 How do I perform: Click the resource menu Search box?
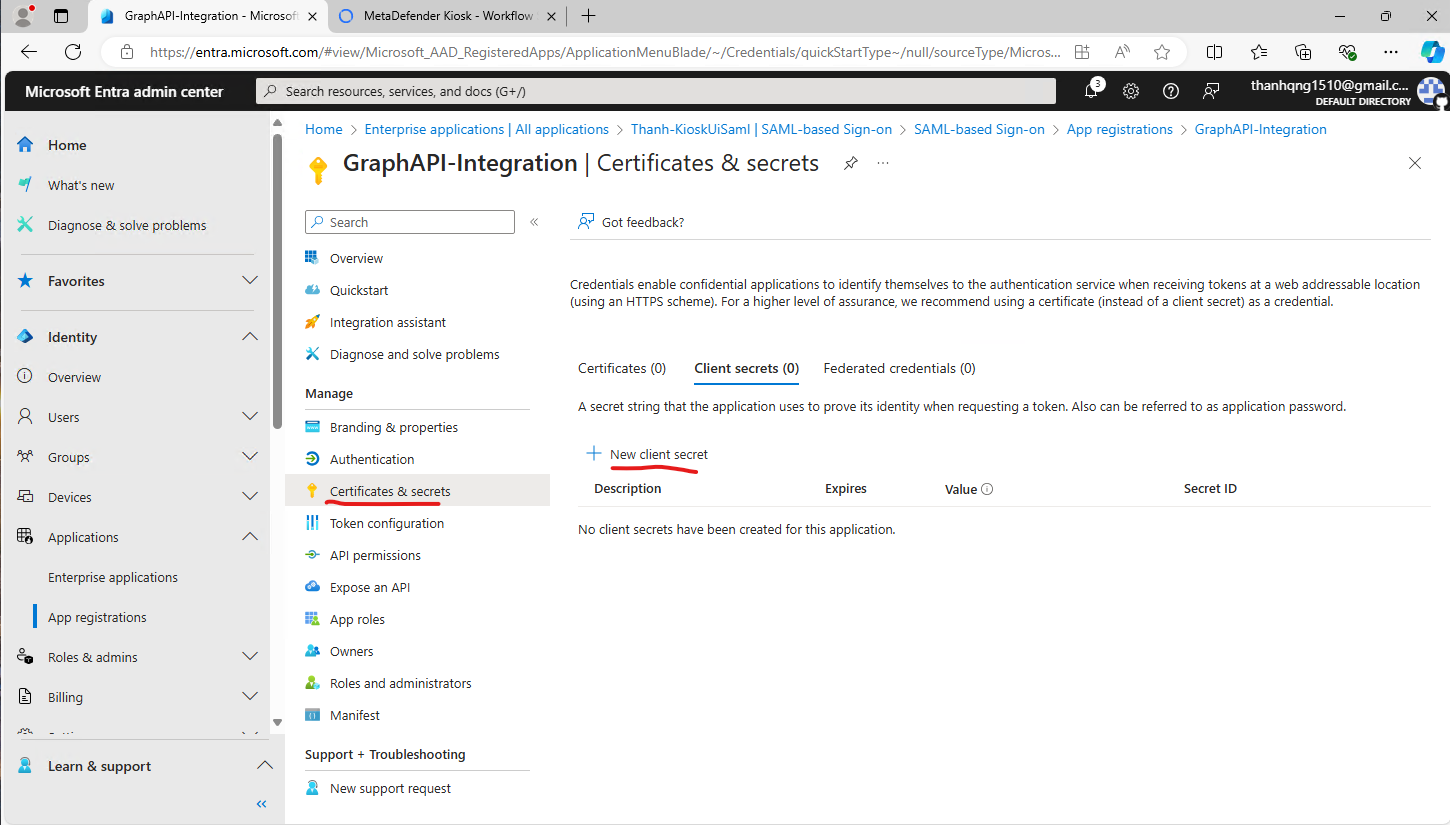pyautogui.click(x=410, y=222)
